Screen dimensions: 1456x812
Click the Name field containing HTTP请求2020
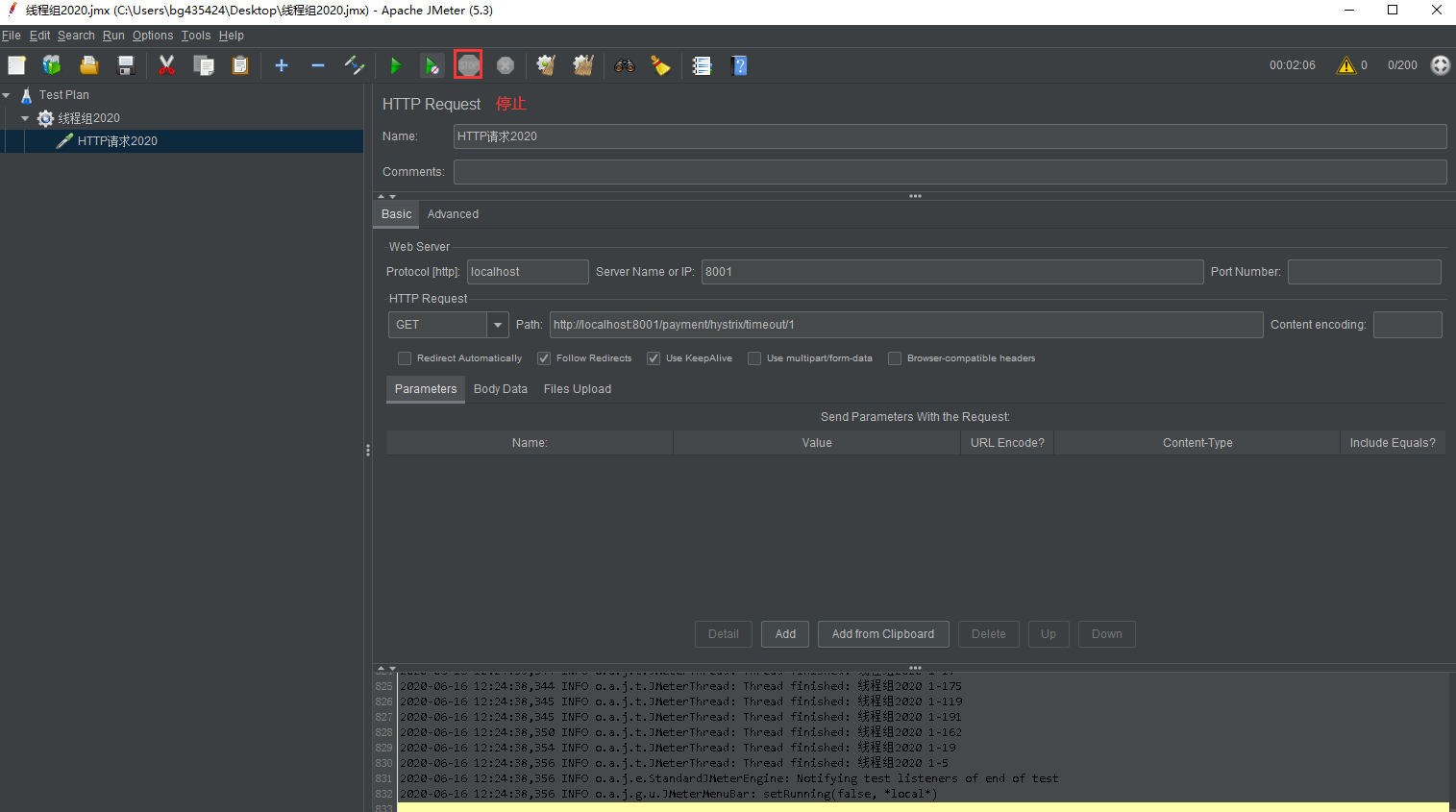950,136
